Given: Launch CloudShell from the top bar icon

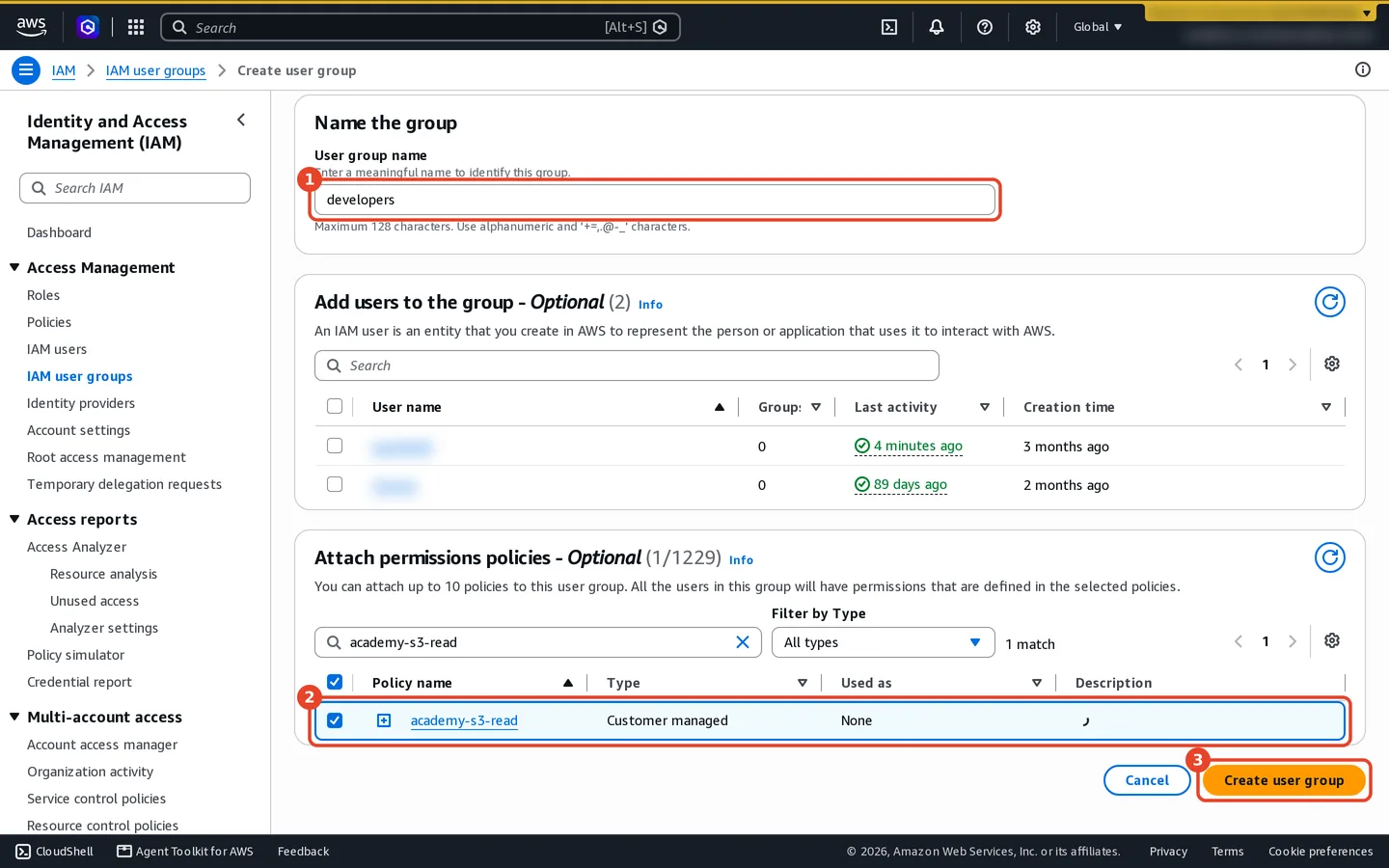Looking at the screenshot, I should pyautogui.click(x=889, y=27).
